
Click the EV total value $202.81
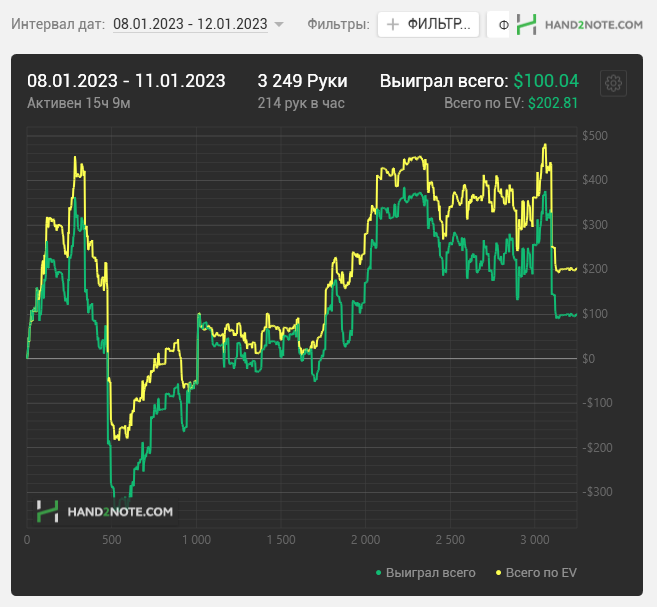coord(553,103)
